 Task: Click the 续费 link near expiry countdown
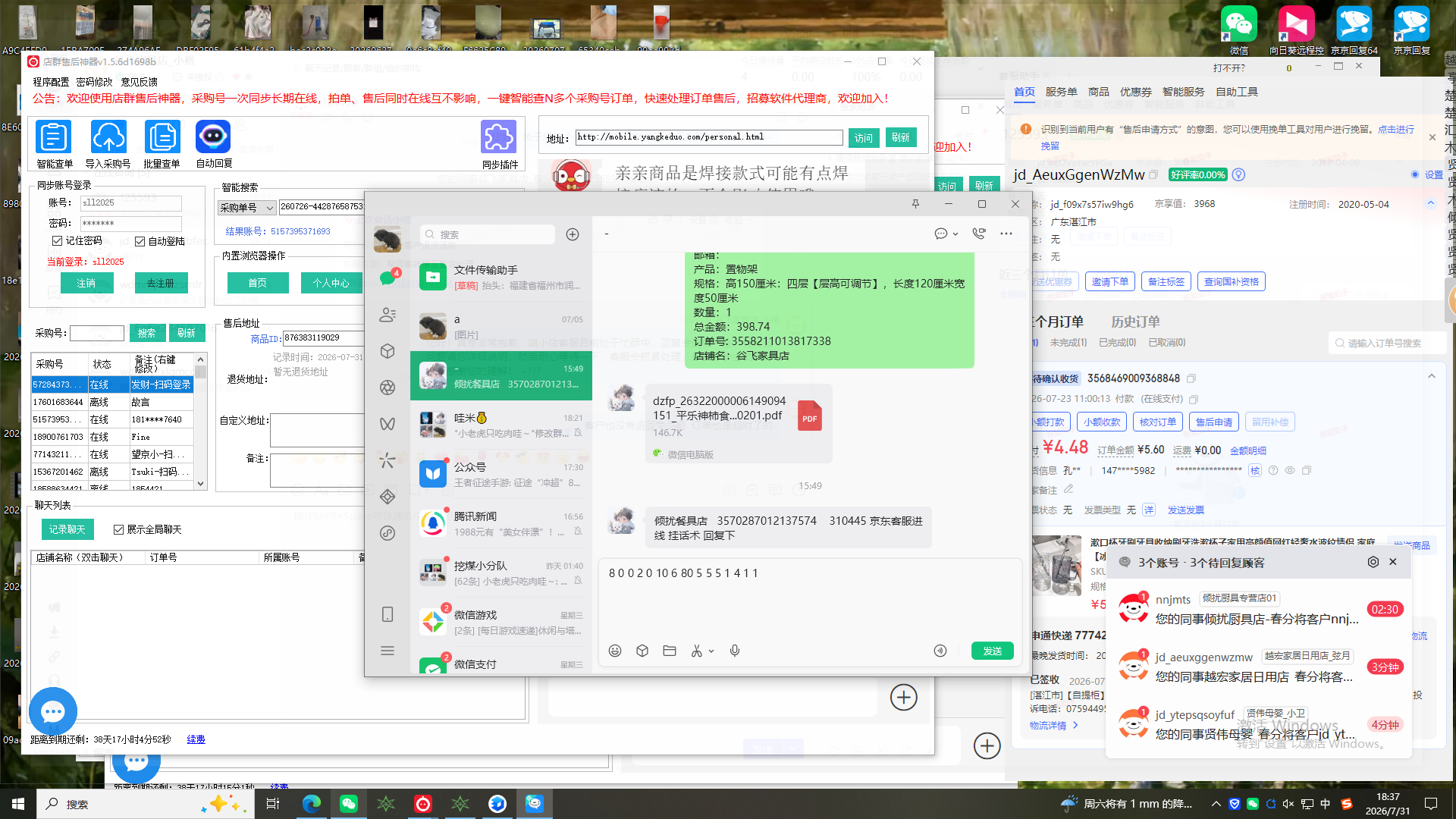[x=196, y=739]
